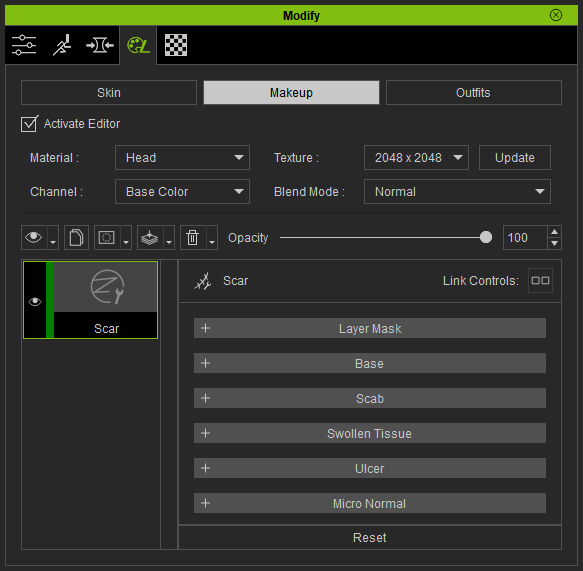
Task: Open the checkerboard Material tab icon
Action: 176,45
